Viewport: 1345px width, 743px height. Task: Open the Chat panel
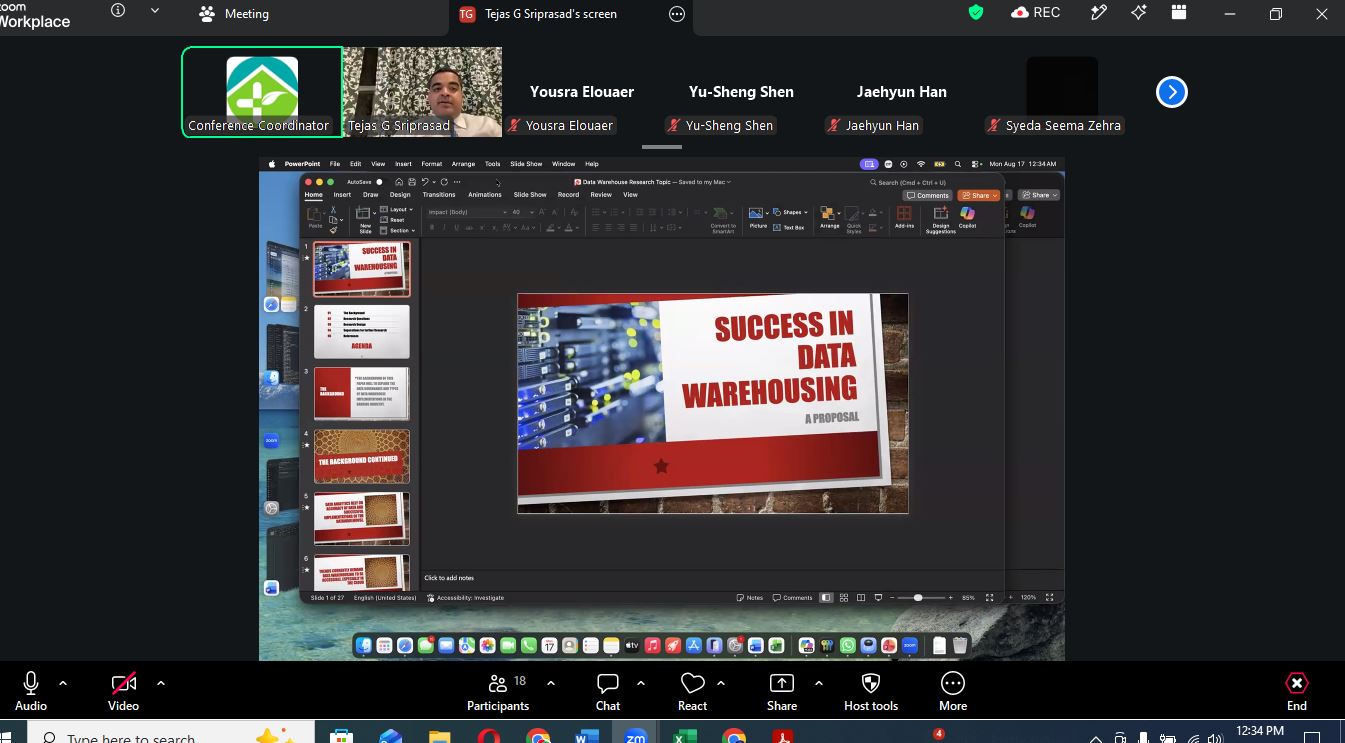coord(608,691)
